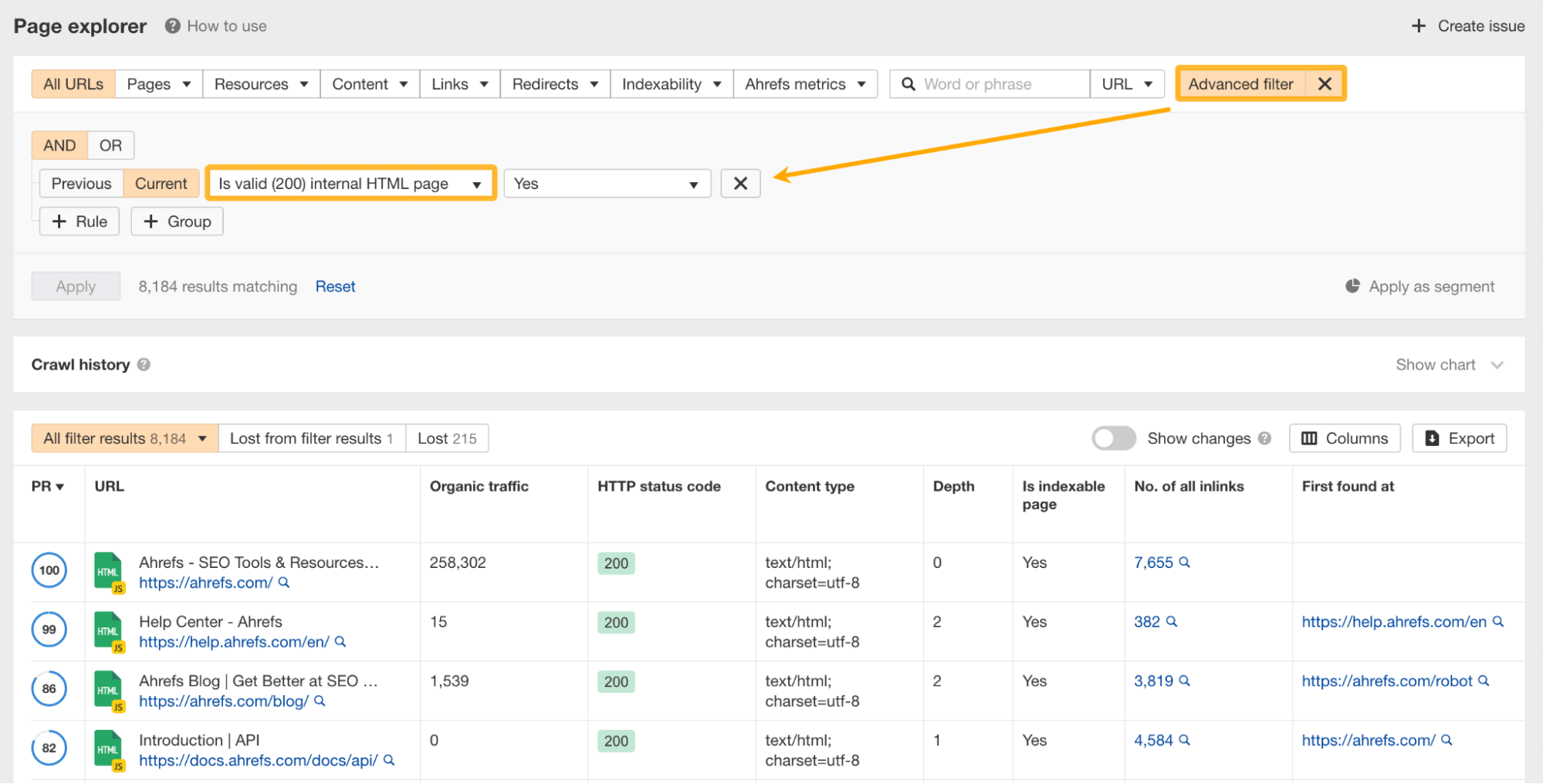The width and height of the screenshot is (1543, 784).
Task: Click the pie chart icon beside Apply as segment
Action: click(1352, 286)
